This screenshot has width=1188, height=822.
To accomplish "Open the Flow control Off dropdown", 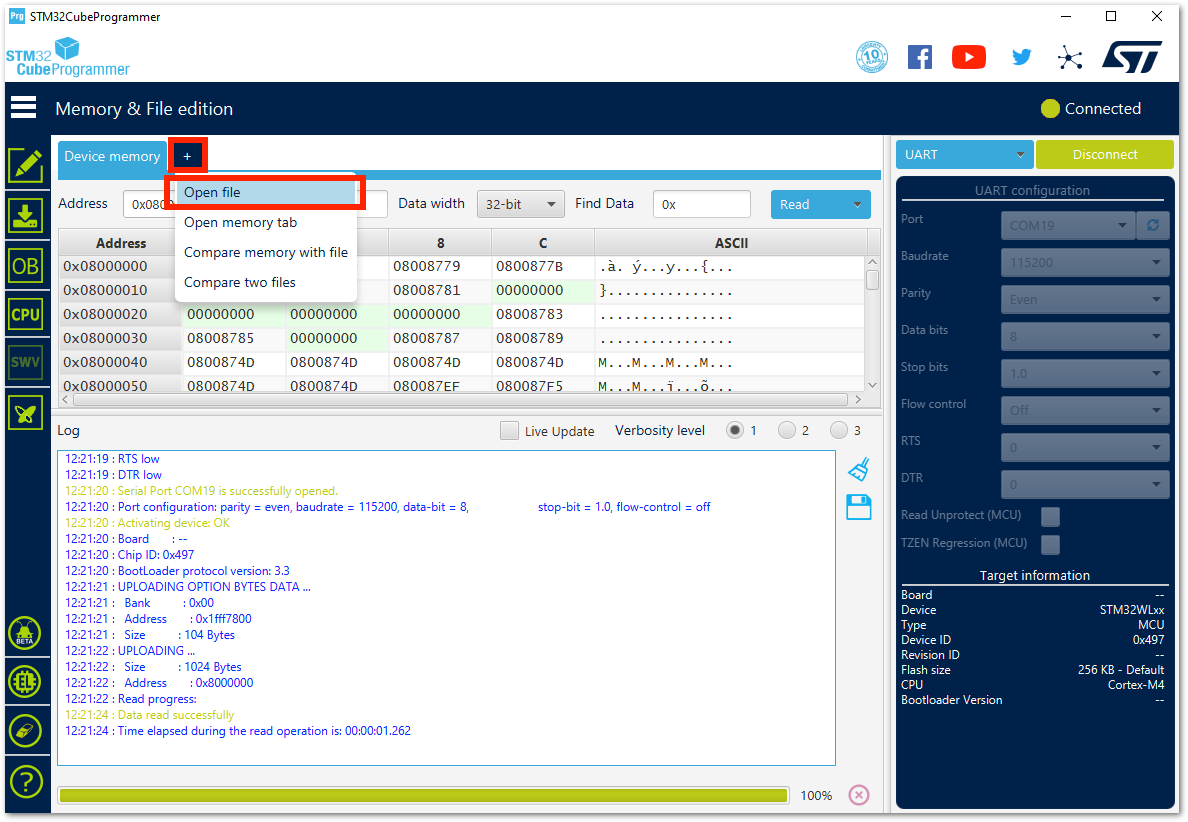I will coord(1084,410).
